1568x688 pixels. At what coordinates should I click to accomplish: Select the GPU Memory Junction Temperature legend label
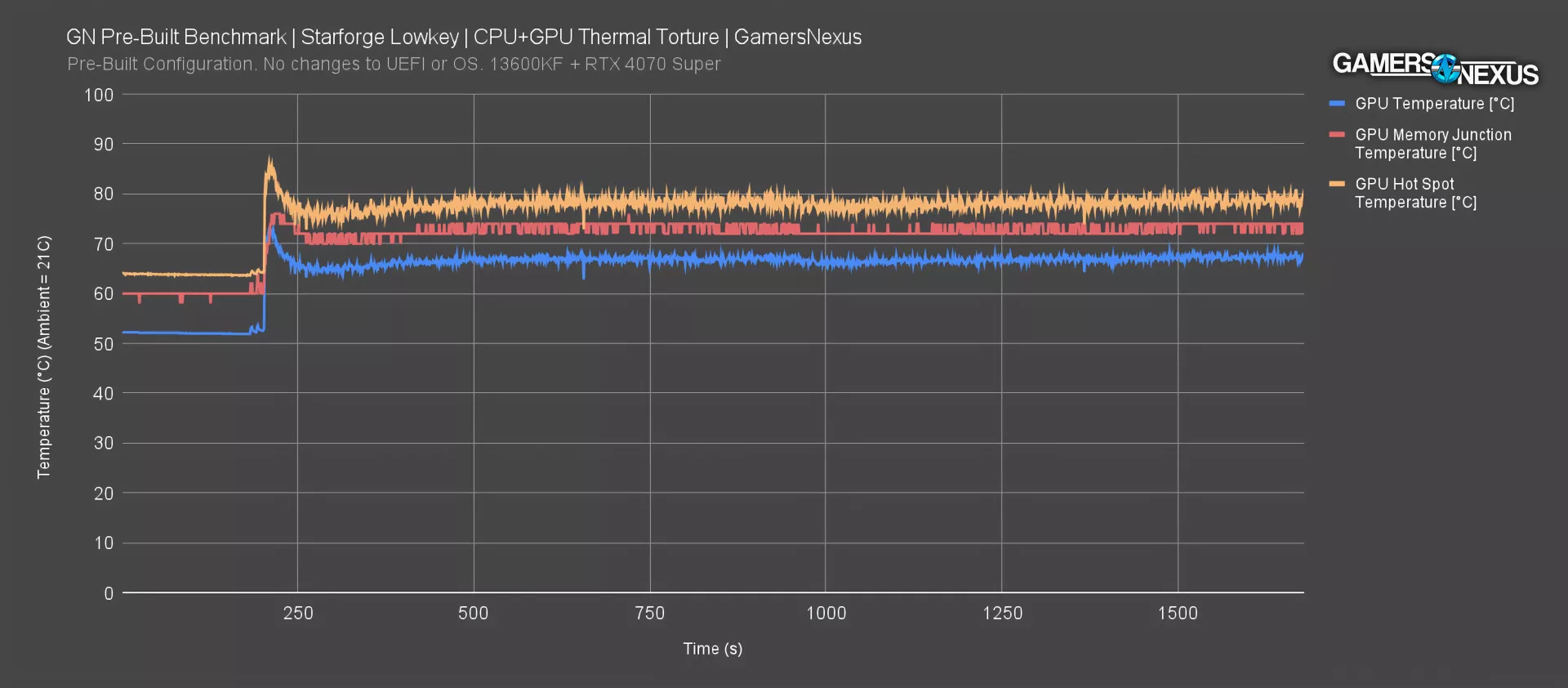click(x=1432, y=144)
